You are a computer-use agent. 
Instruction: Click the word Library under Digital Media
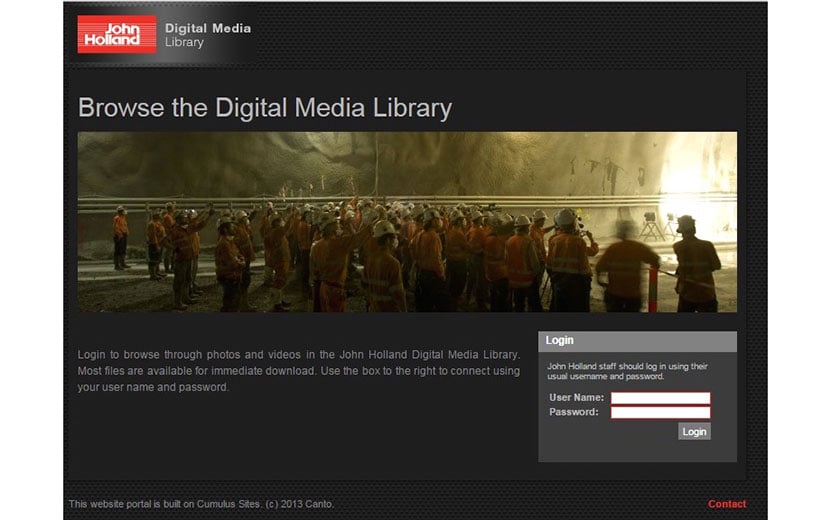coord(184,43)
